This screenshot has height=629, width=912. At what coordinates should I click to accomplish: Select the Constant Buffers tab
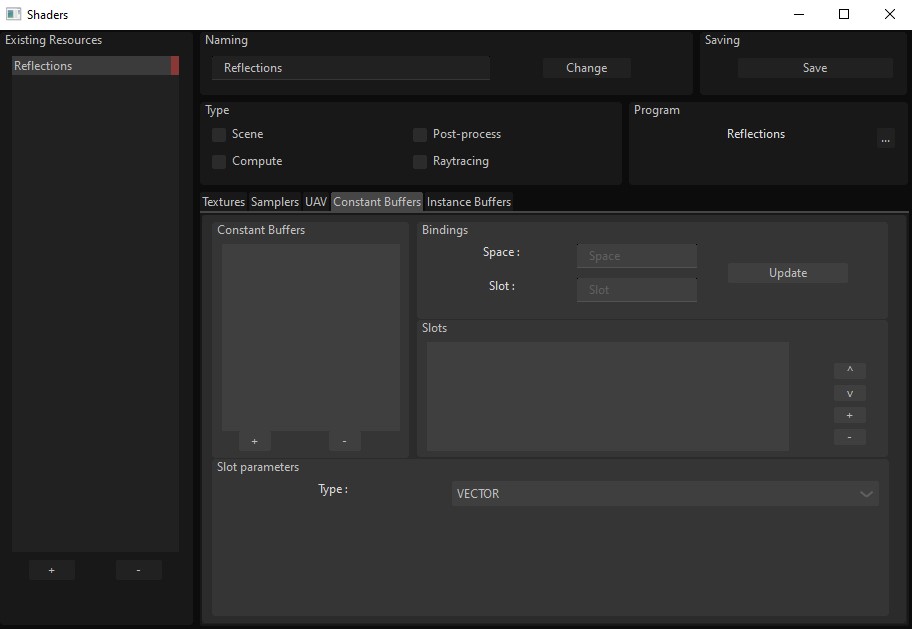pos(377,202)
